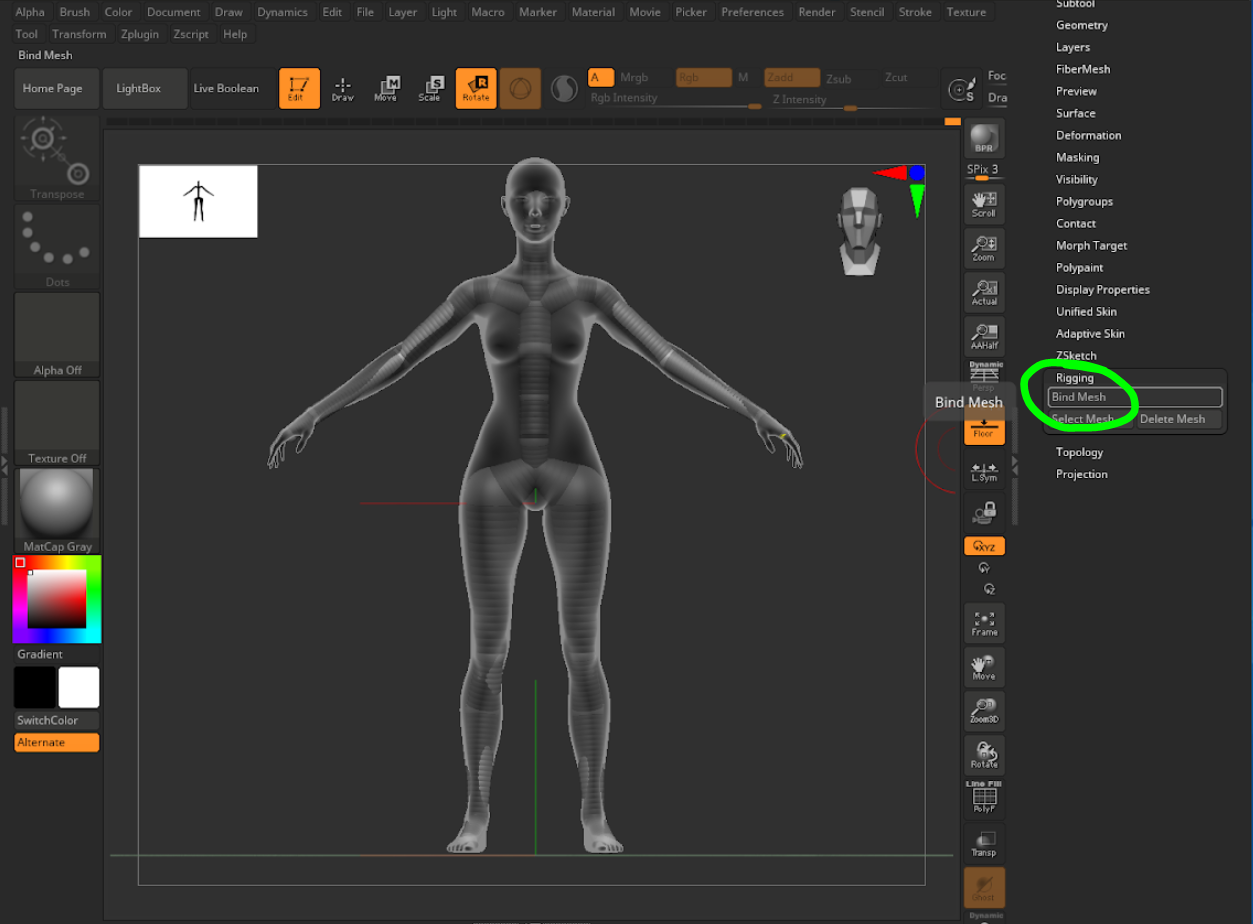Expand the Deformation section
The height and width of the screenshot is (924, 1253).
(1088, 135)
